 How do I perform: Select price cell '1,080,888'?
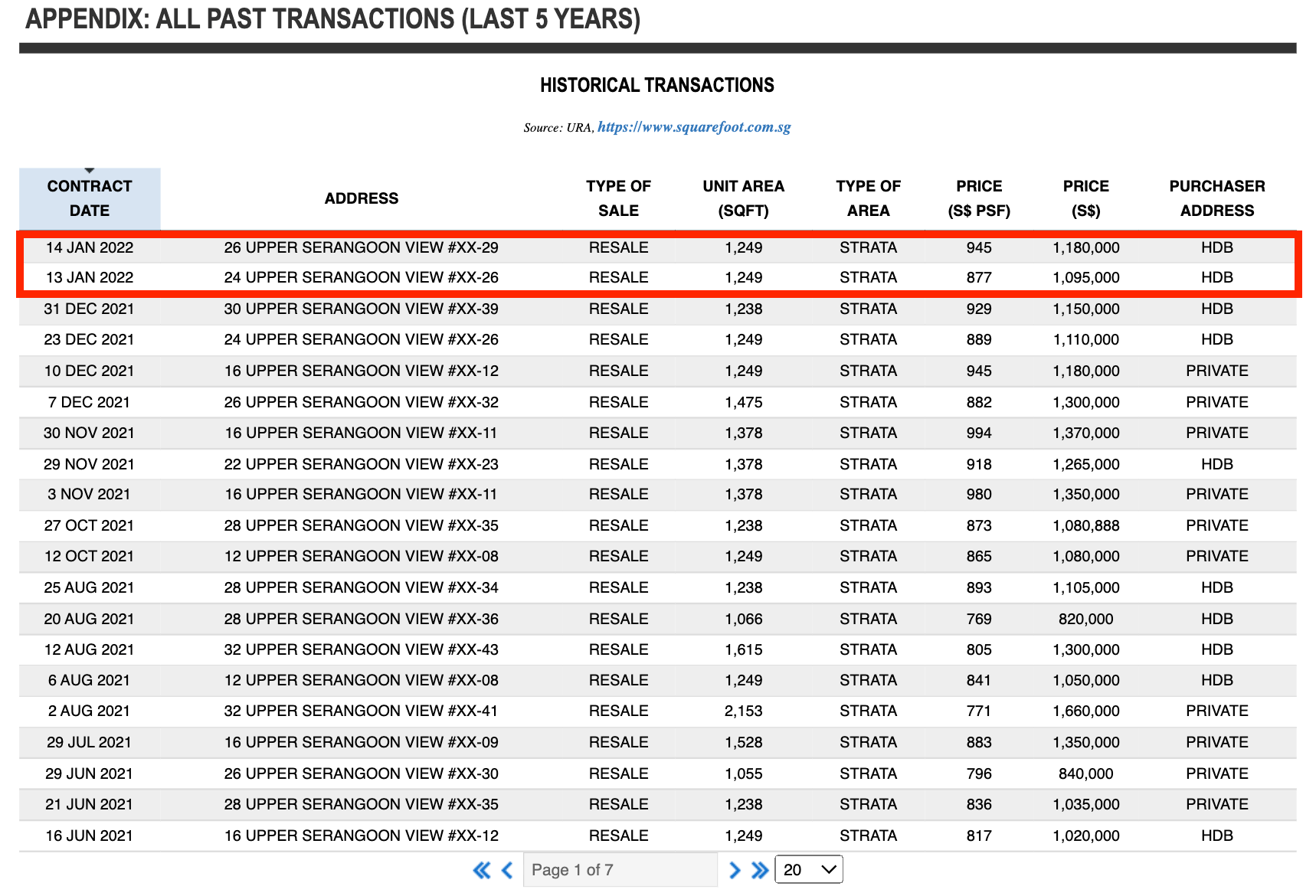click(1086, 525)
